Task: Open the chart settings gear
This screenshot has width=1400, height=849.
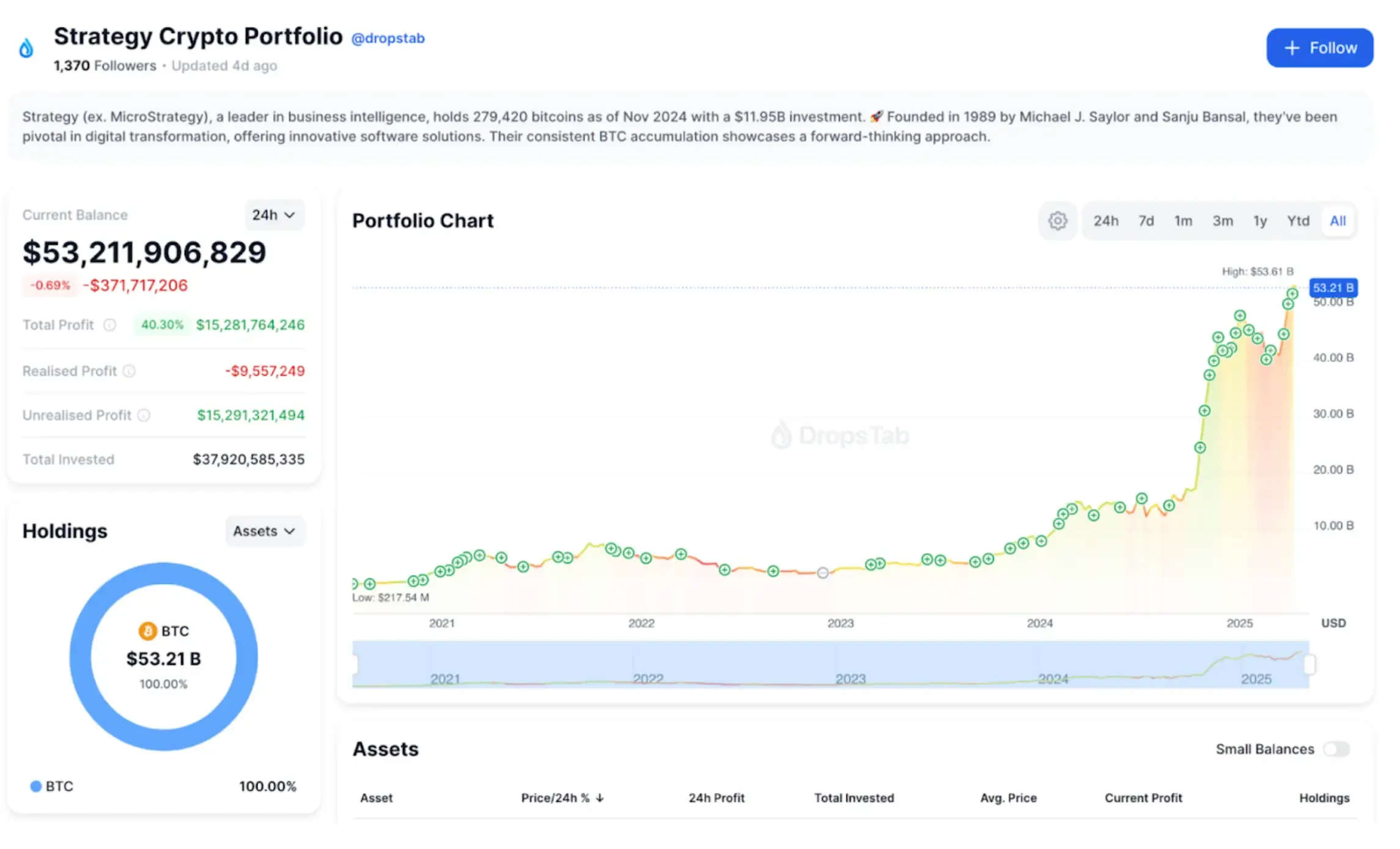Action: [x=1057, y=221]
